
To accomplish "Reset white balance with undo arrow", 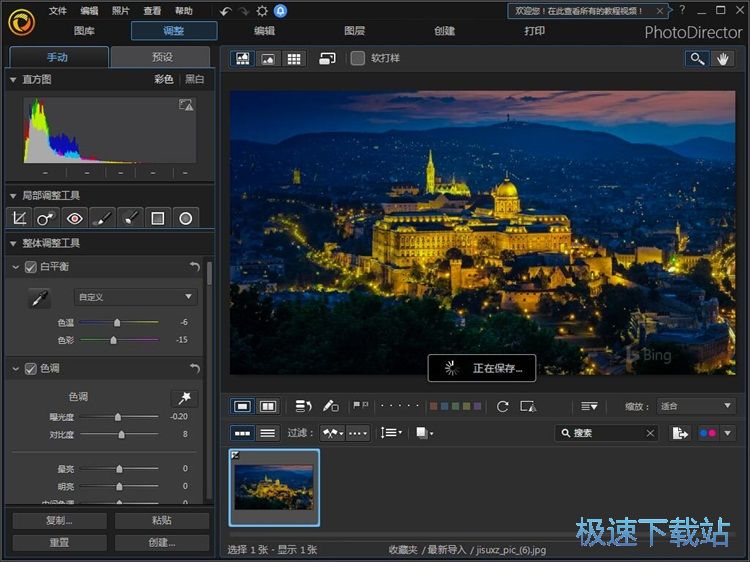I will 195,266.
